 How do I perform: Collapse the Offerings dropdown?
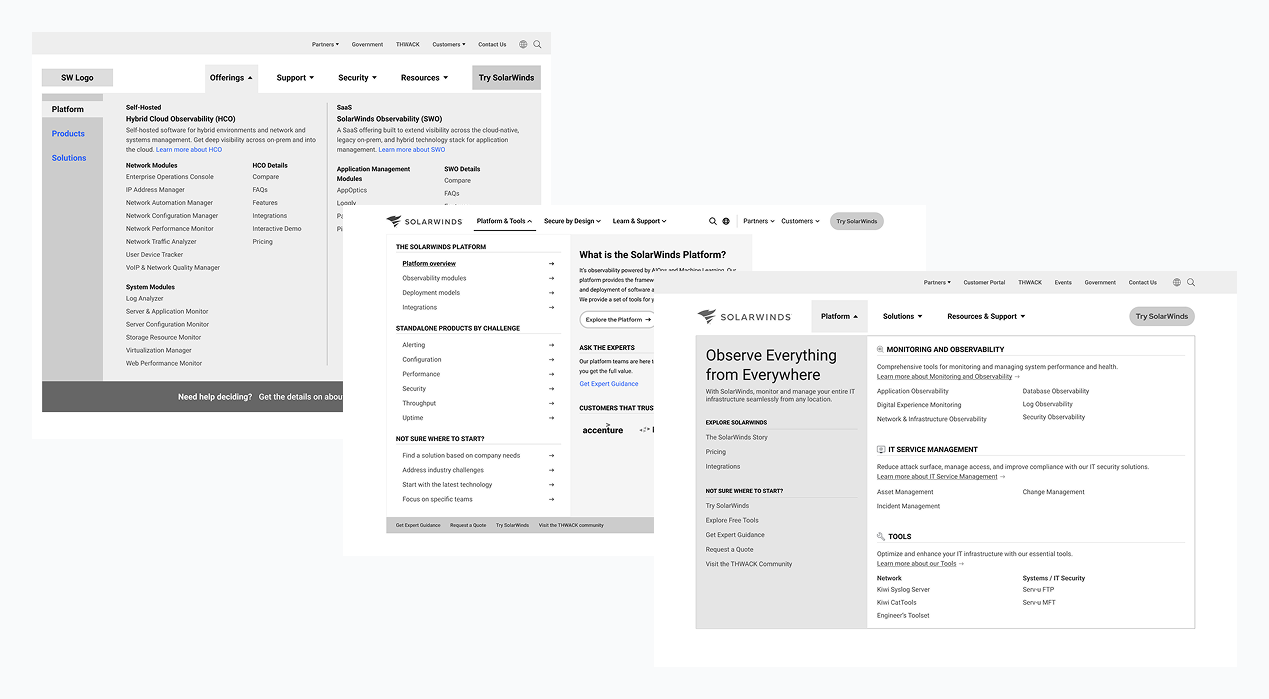pyautogui.click(x=231, y=77)
